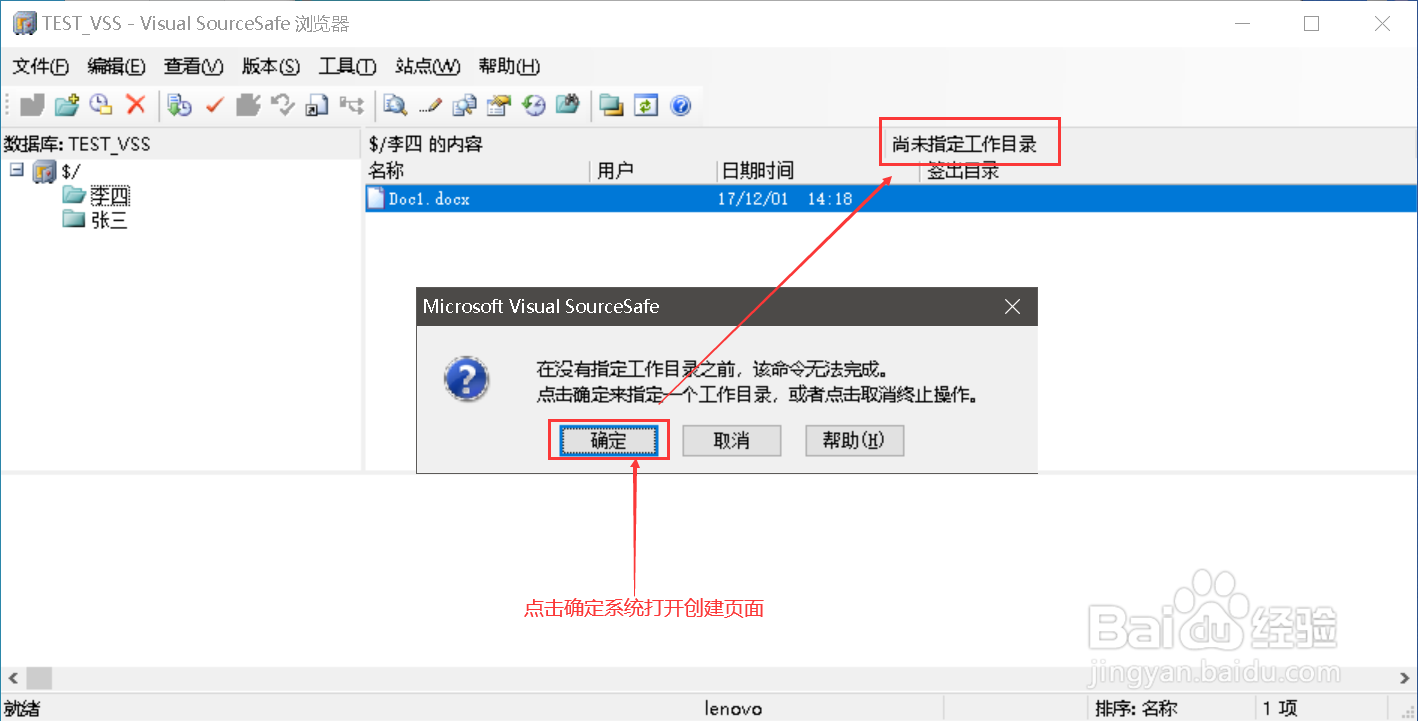Click the Show History icon
Viewport: 1418px width, 721px height.
coord(534,104)
